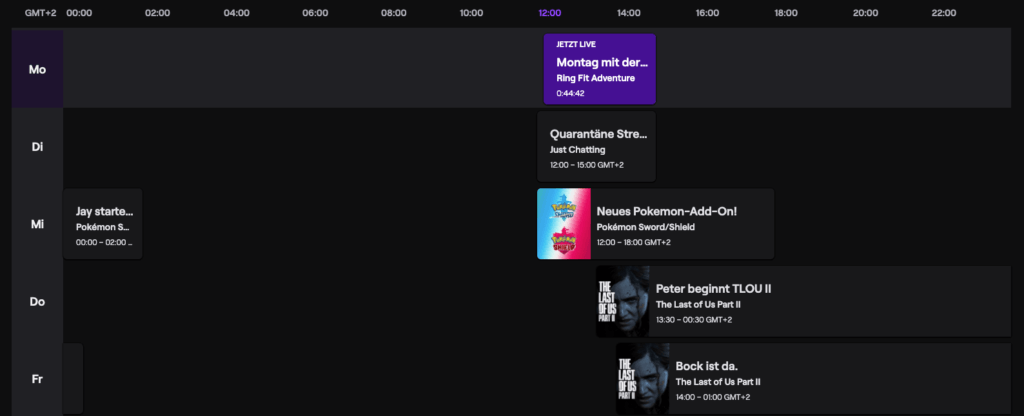Click the Pokémon Sword/Shield cover art thumbnail
The width and height of the screenshot is (1024, 416).
(x=564, y=224)
